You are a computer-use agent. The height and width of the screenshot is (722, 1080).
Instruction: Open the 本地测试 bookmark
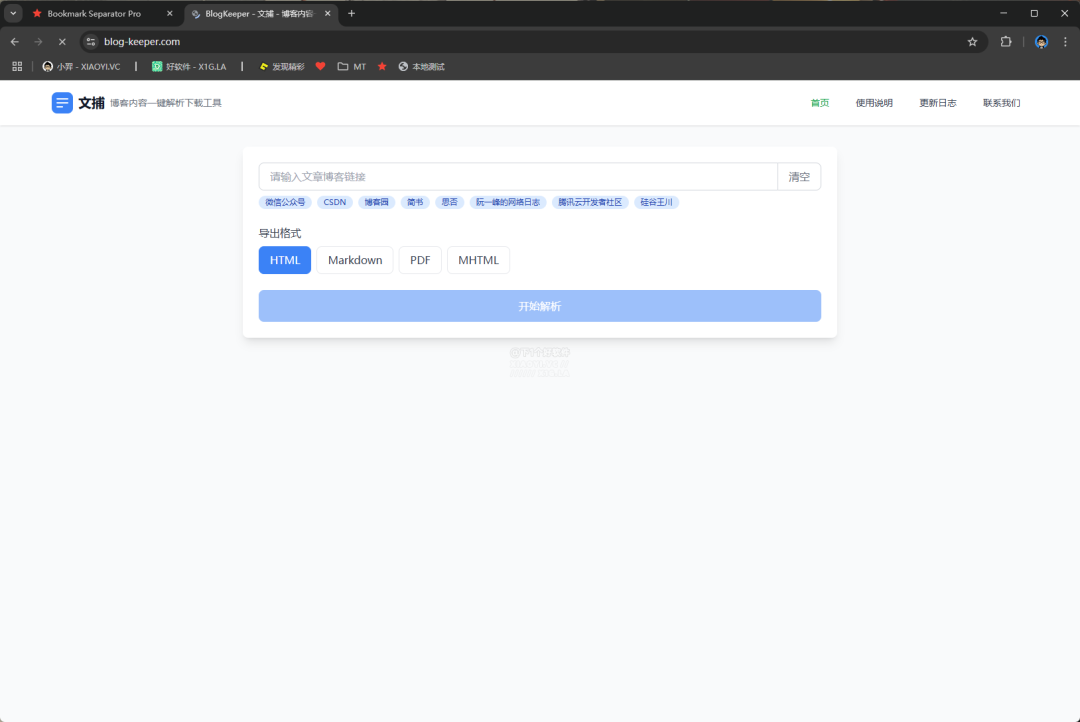tap(422, 67)
